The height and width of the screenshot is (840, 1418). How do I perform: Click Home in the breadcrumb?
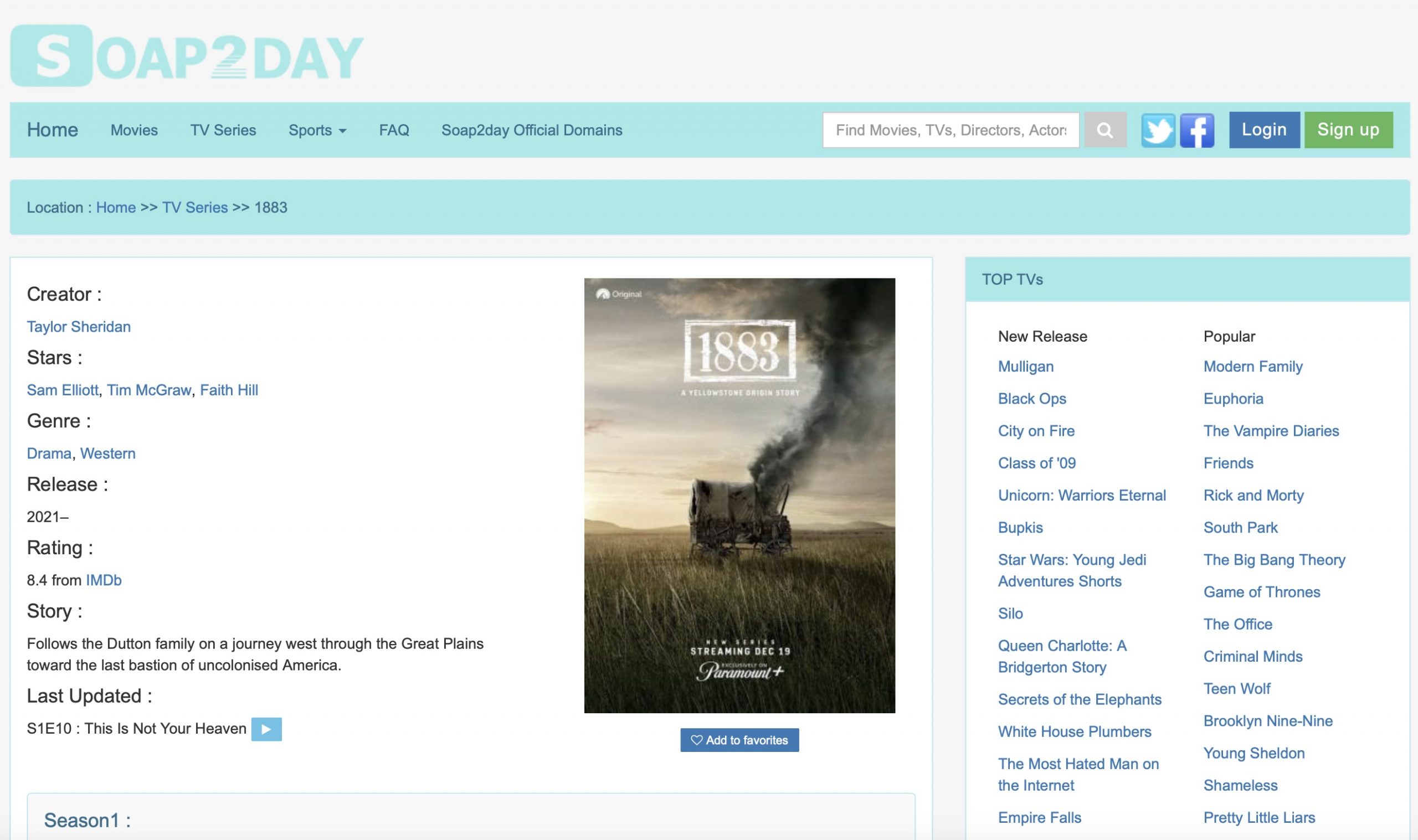pyautogui.click(x=116, y=208)
